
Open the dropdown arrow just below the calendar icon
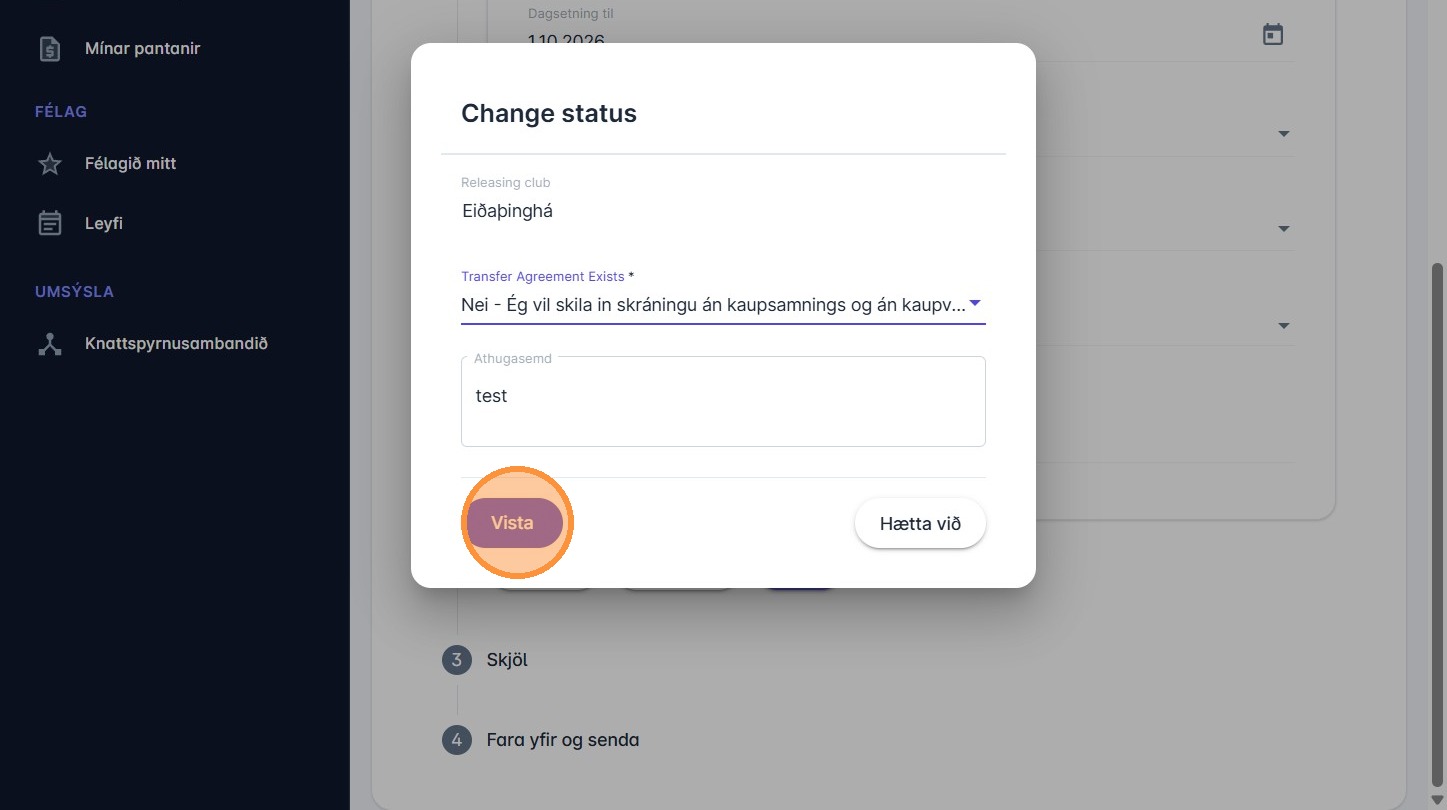point(1284,134)
